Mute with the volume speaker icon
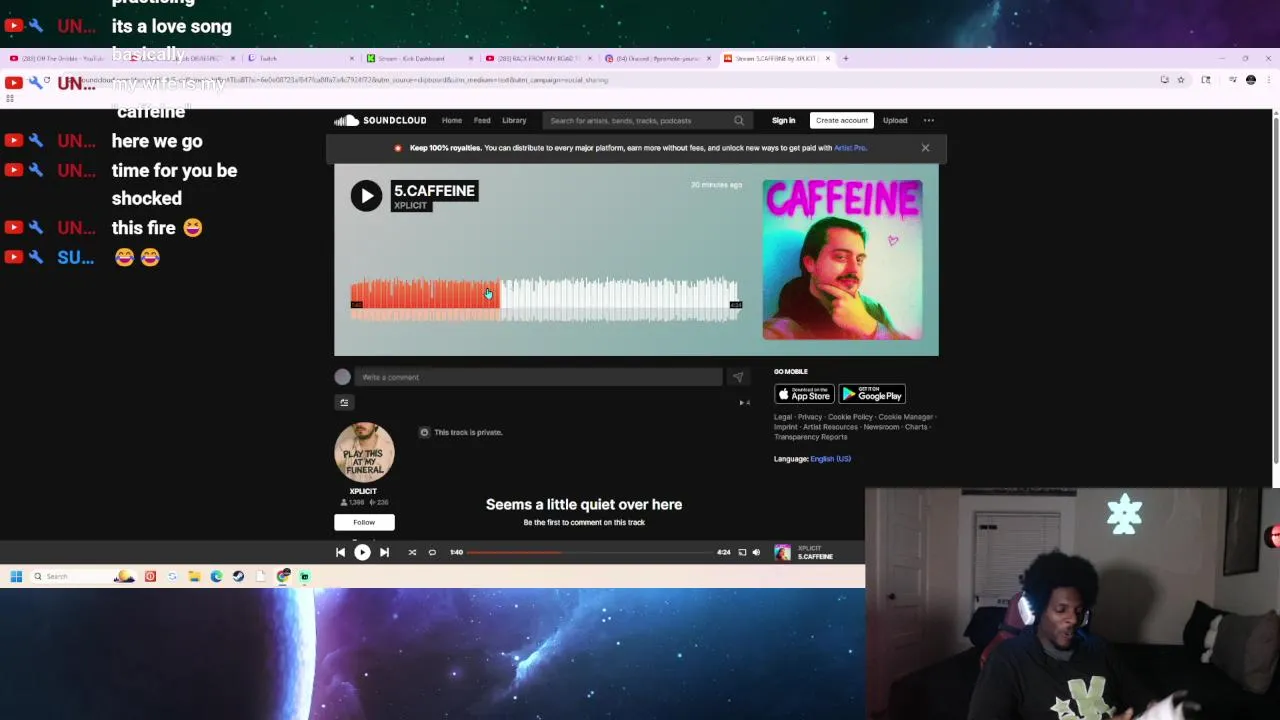The image size is (1280, 720). coord(756,552)
